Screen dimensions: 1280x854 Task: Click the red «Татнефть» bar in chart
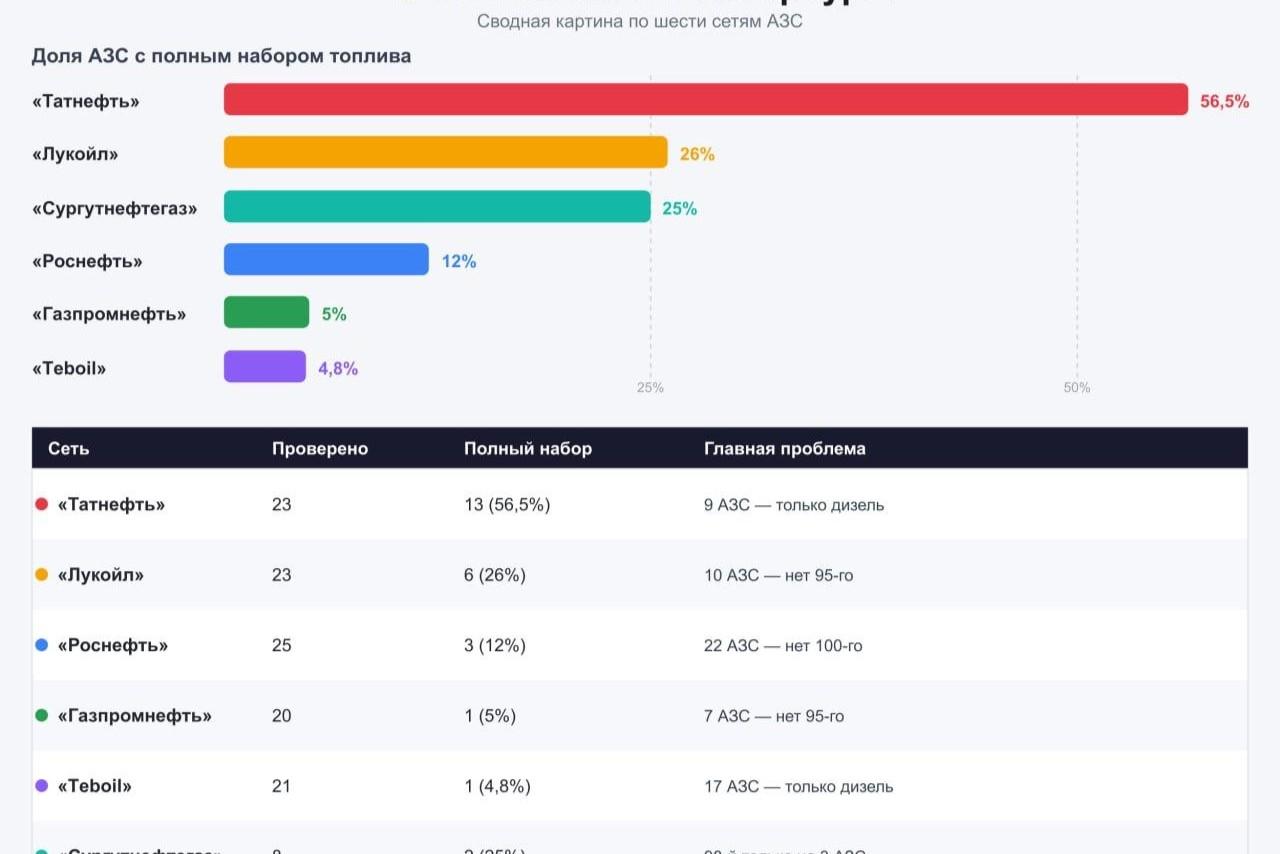point(706,100)
